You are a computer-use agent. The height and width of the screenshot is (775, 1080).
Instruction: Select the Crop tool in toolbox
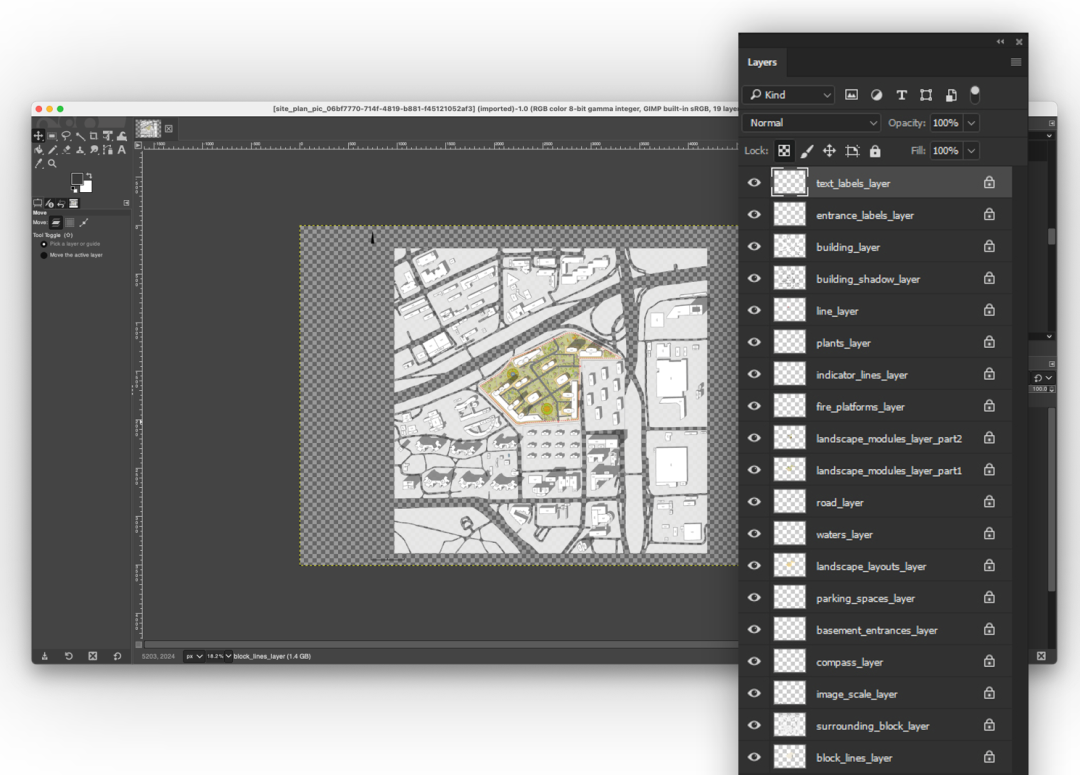pyautogui.click(x=94, y=136)
